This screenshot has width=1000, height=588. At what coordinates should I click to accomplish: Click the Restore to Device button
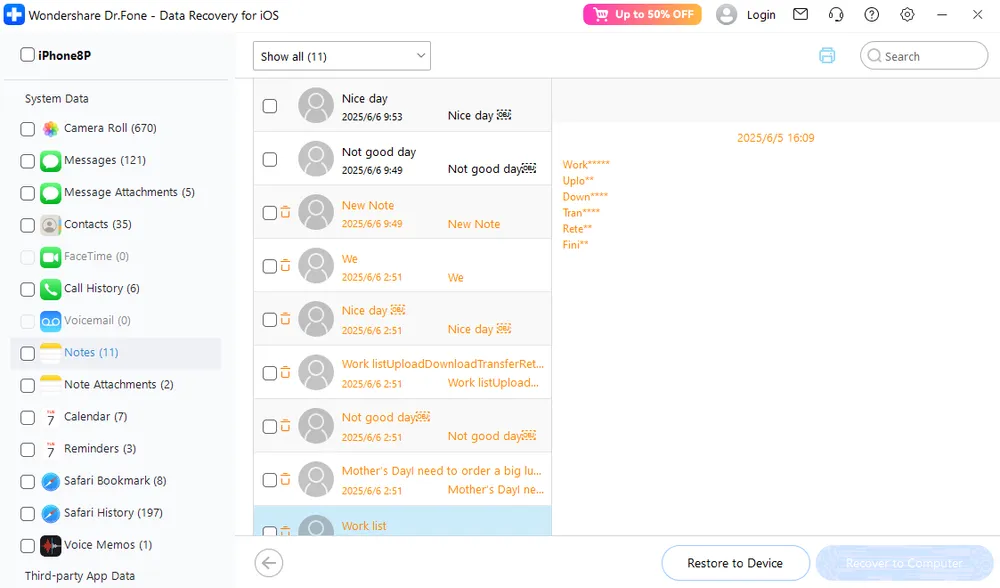pyautogui.click(x=735, y=563)
